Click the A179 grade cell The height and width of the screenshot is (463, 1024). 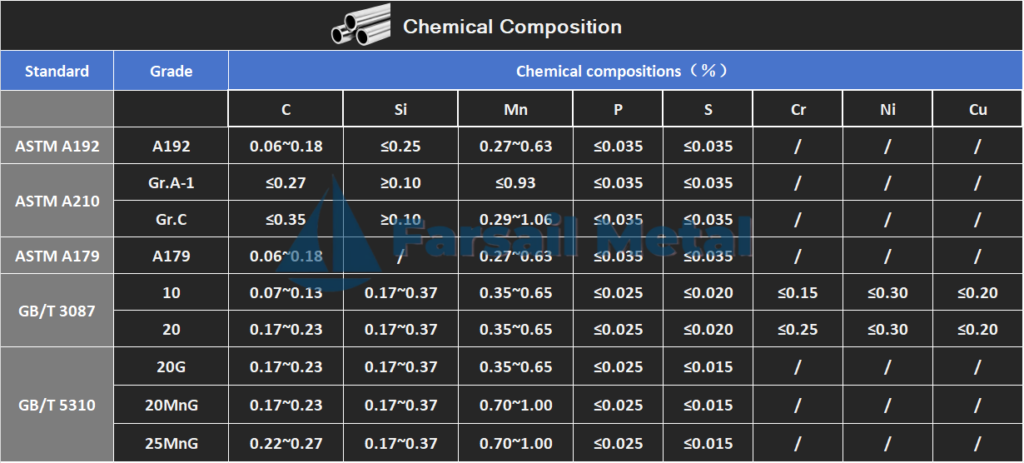click(x=171, y=255)
